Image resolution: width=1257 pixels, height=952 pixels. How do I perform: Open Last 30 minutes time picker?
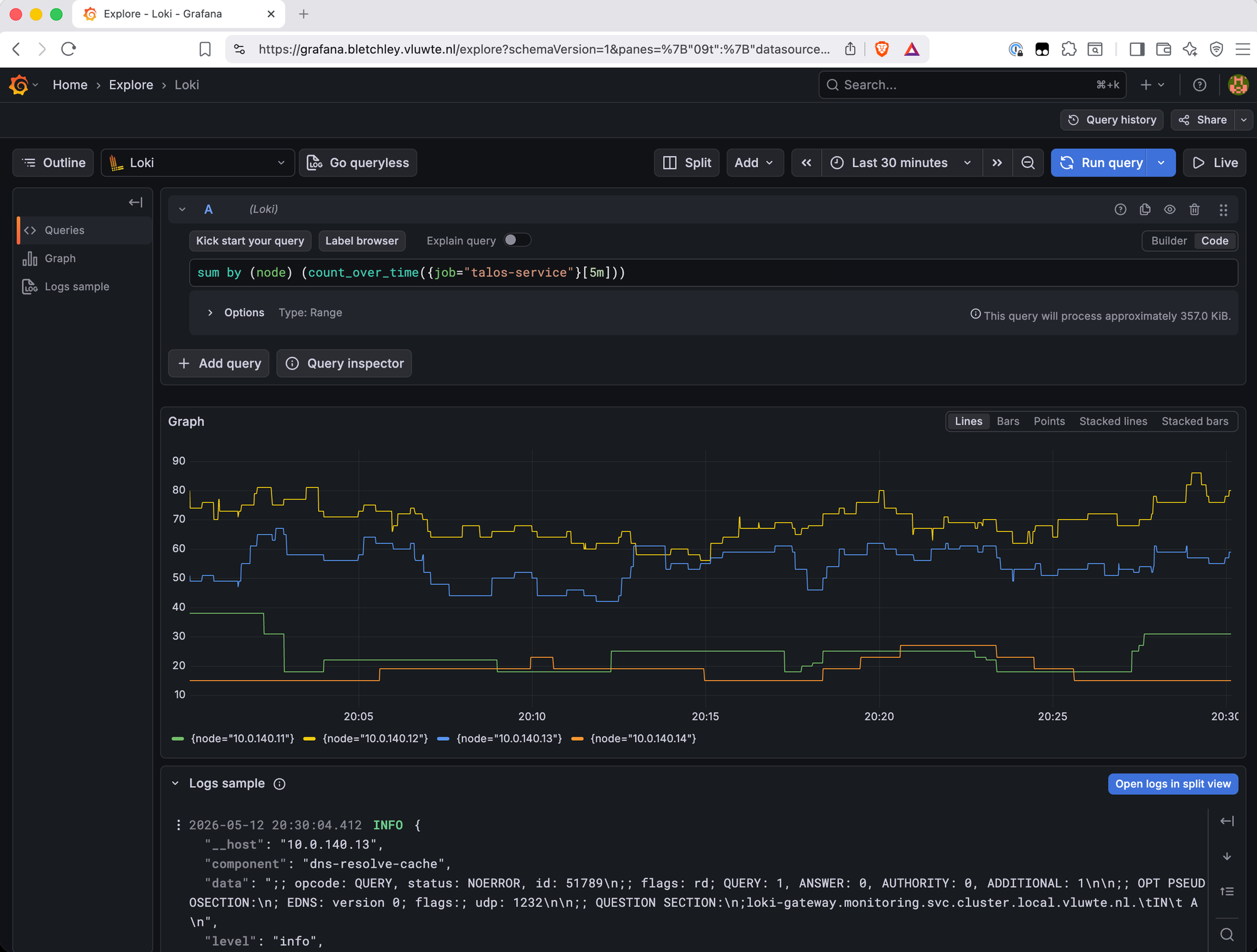point(902,163)
